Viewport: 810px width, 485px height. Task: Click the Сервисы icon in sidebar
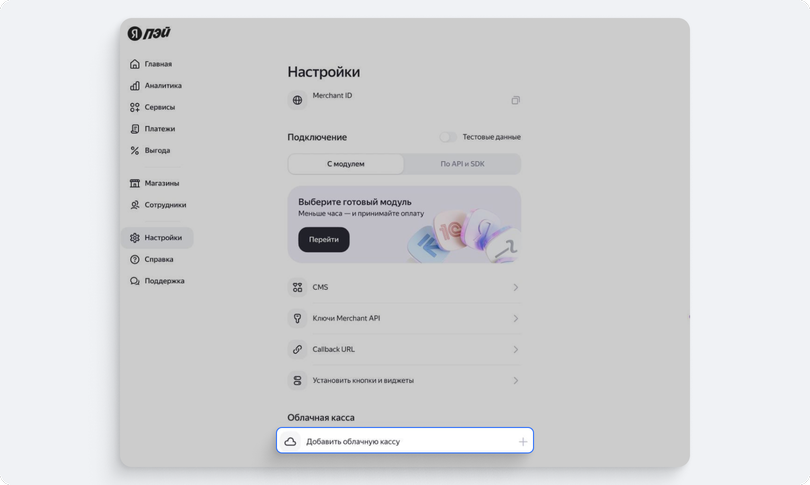(x=135, y=107)
